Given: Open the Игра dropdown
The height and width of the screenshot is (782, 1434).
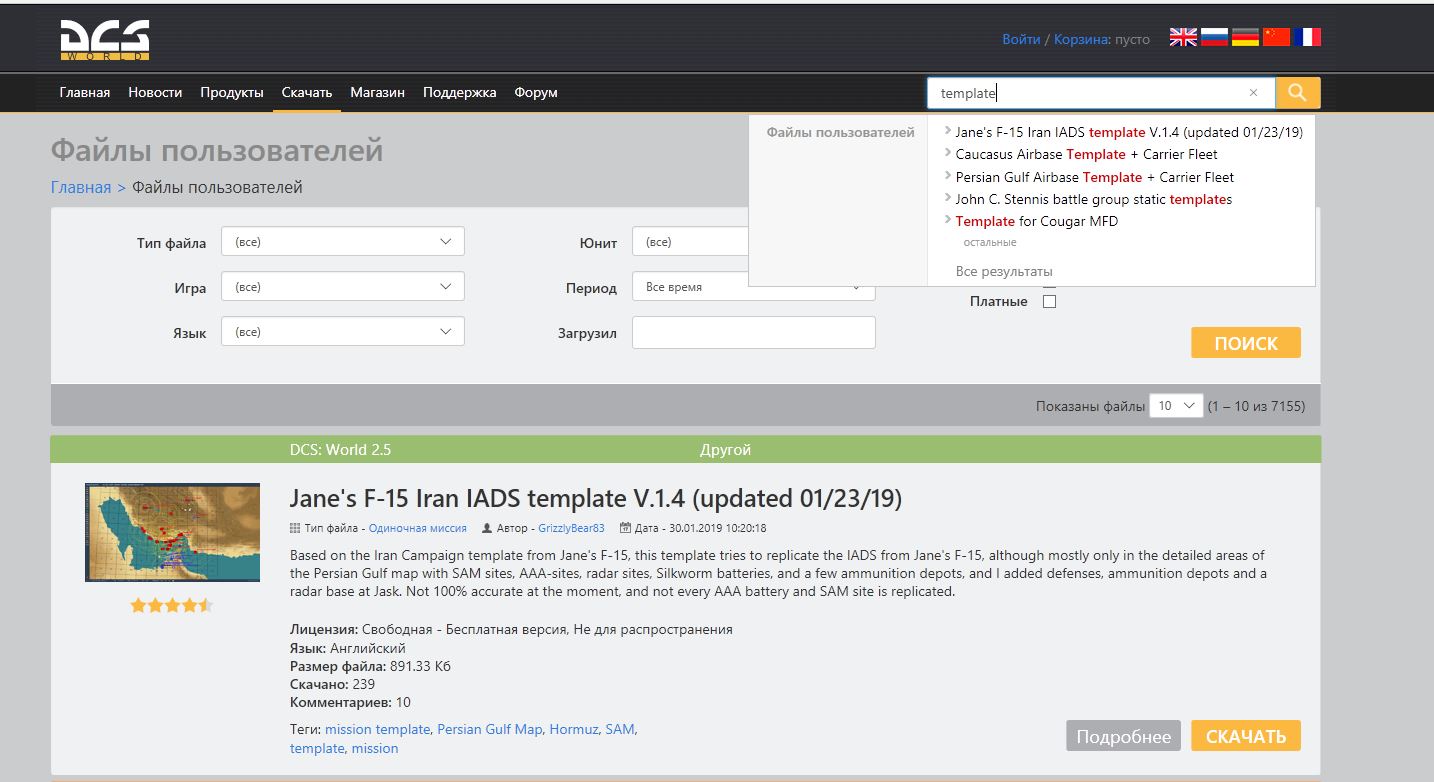Looking at the screenshot, I should (x=343, y=287).
